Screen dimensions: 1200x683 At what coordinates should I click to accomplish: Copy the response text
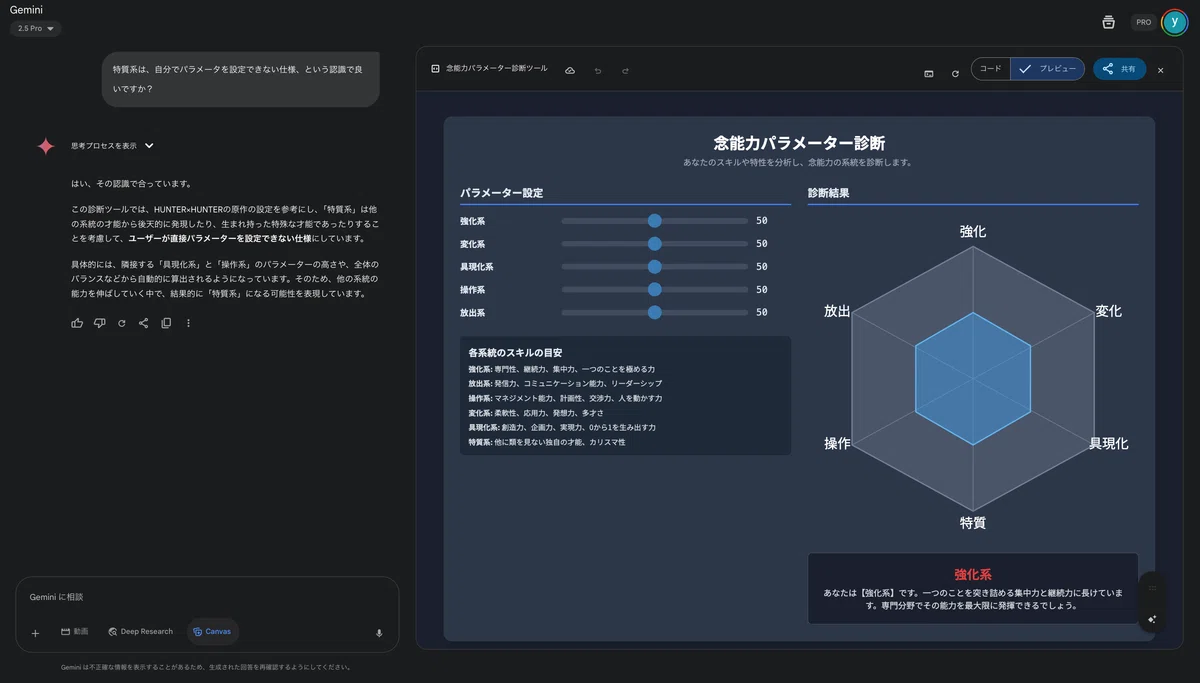point(166,323)
